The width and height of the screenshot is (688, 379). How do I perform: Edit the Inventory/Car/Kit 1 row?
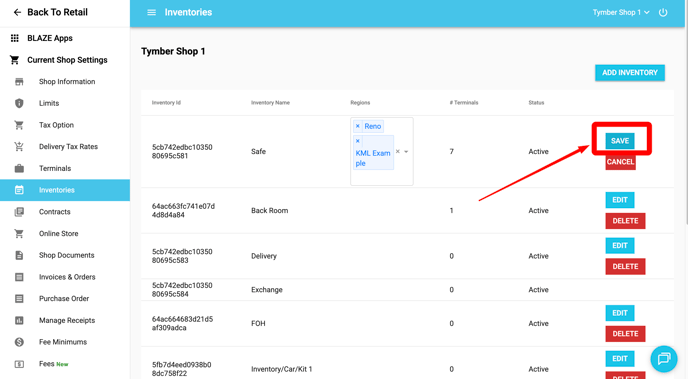(x=620, y=359)
